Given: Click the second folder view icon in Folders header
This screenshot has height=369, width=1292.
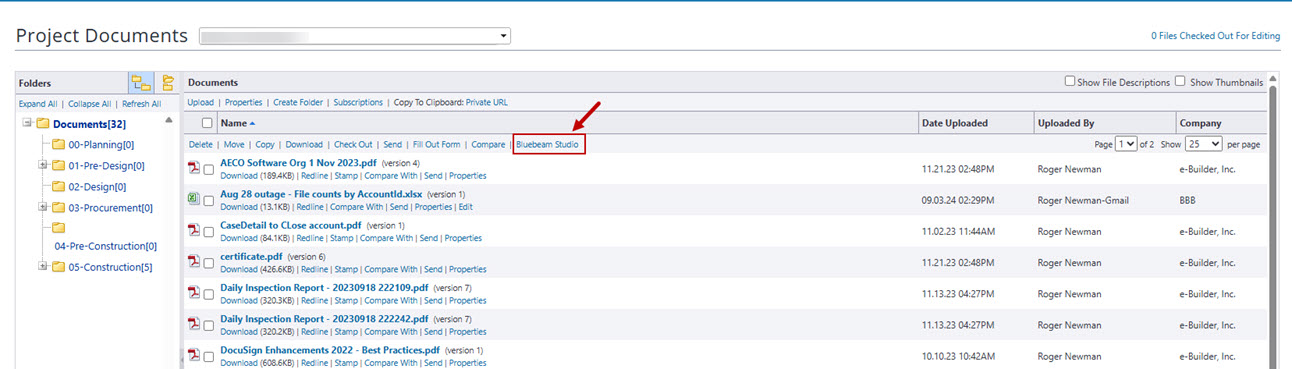Looking at the screenshot, I should [167, 83].
